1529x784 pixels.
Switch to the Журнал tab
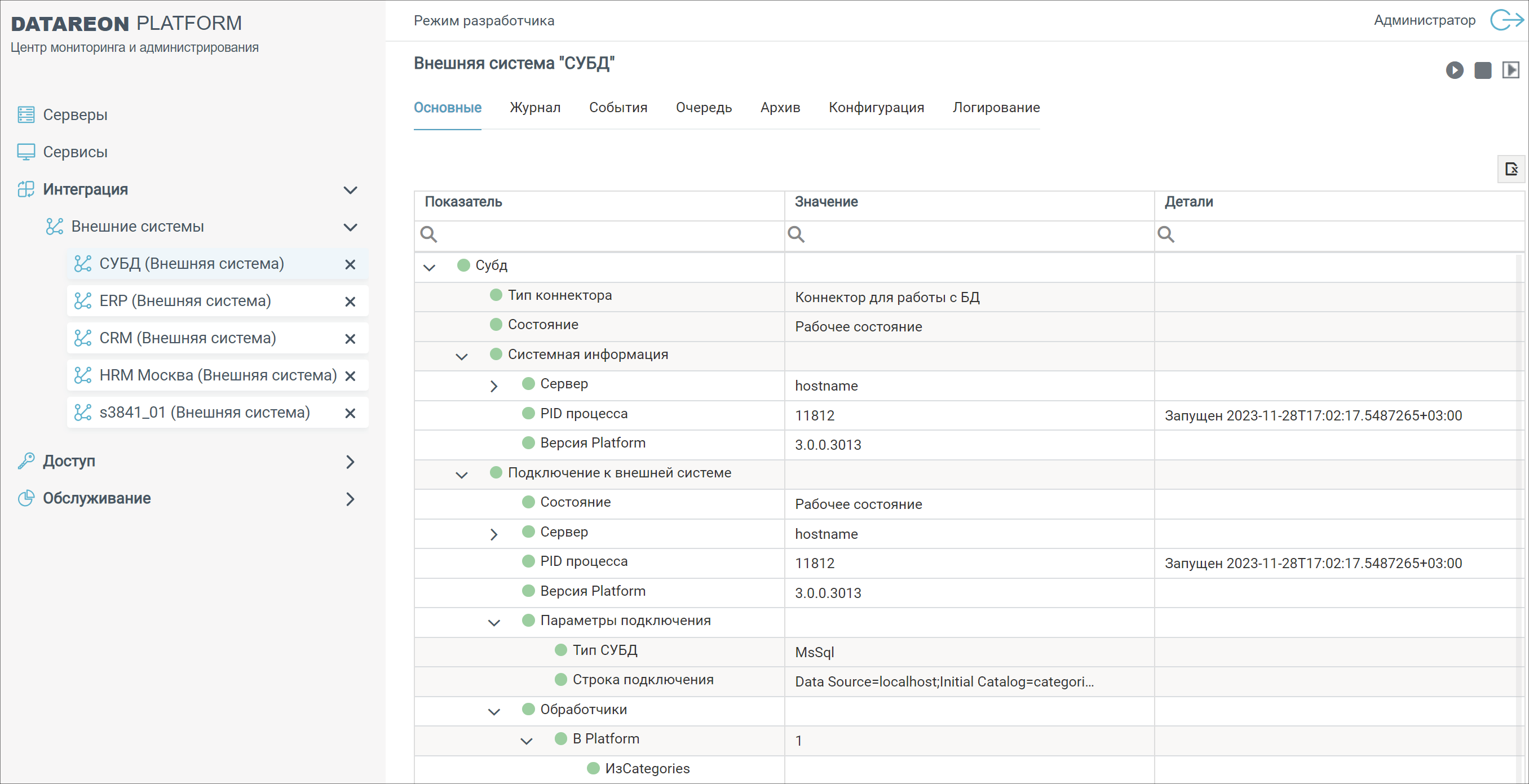pyautogui.click(x=535, y=108)
